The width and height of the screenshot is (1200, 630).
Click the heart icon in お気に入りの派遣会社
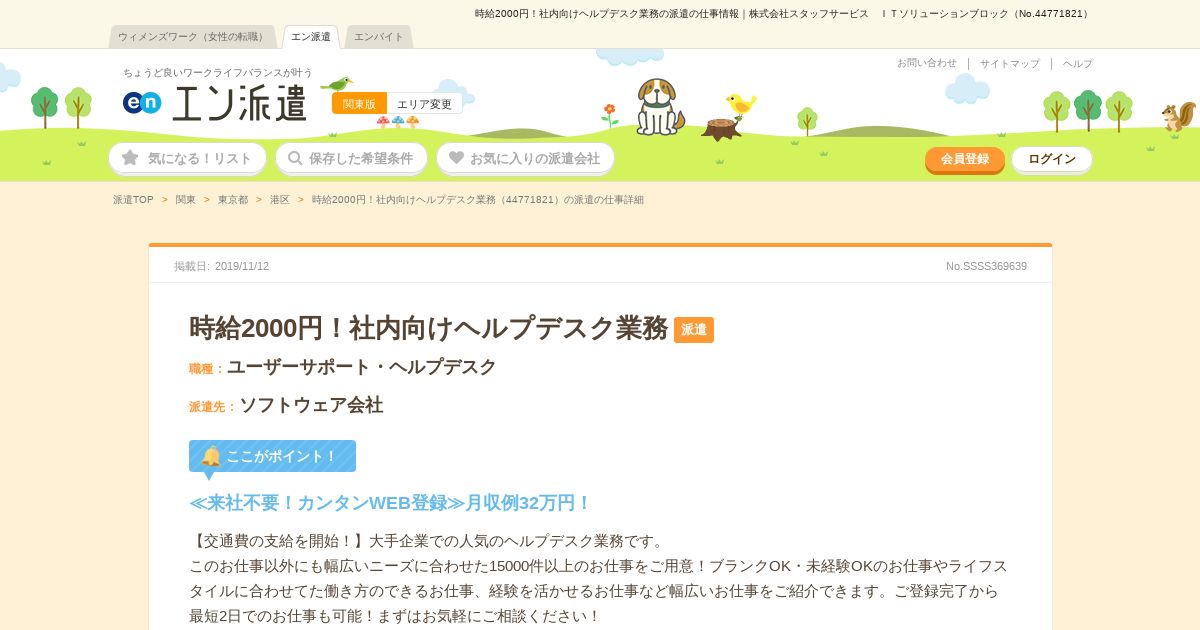click(456, 158)
